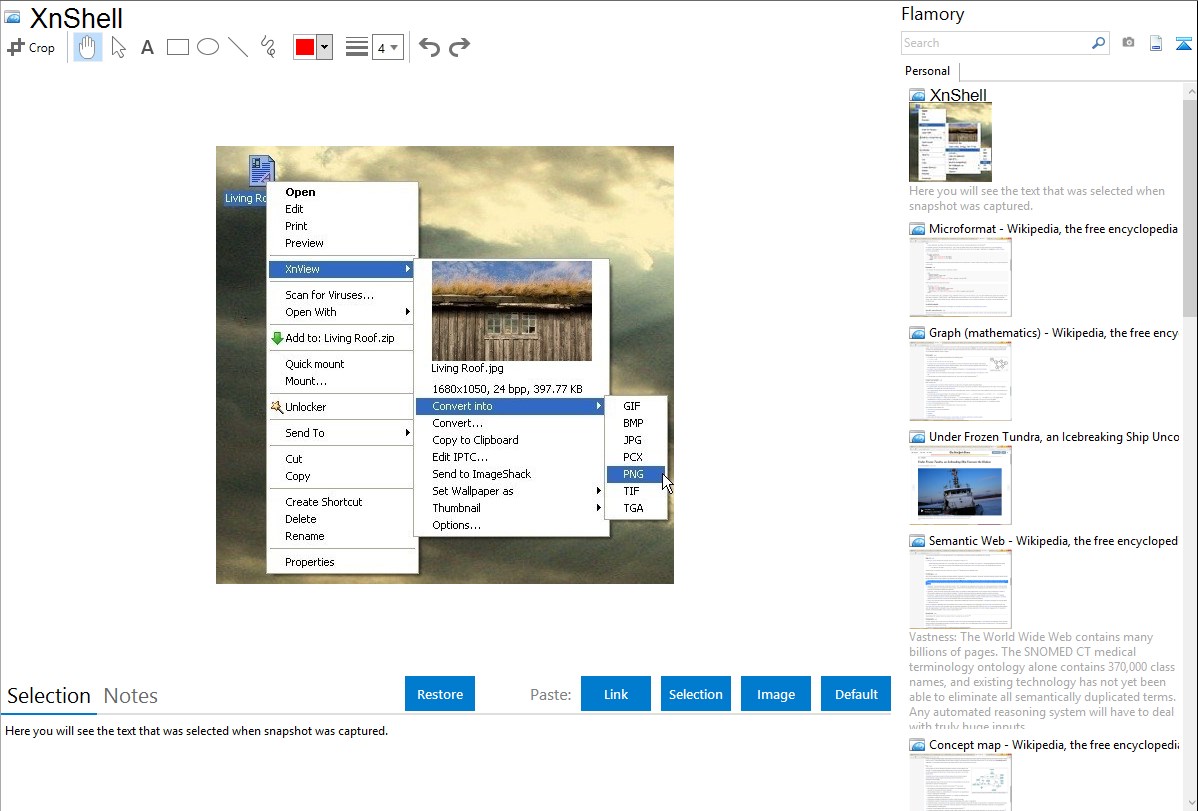Pick the rectangle drawing tool
Viewport: 1198px width, 811px height.
click(x=178, y=47)
